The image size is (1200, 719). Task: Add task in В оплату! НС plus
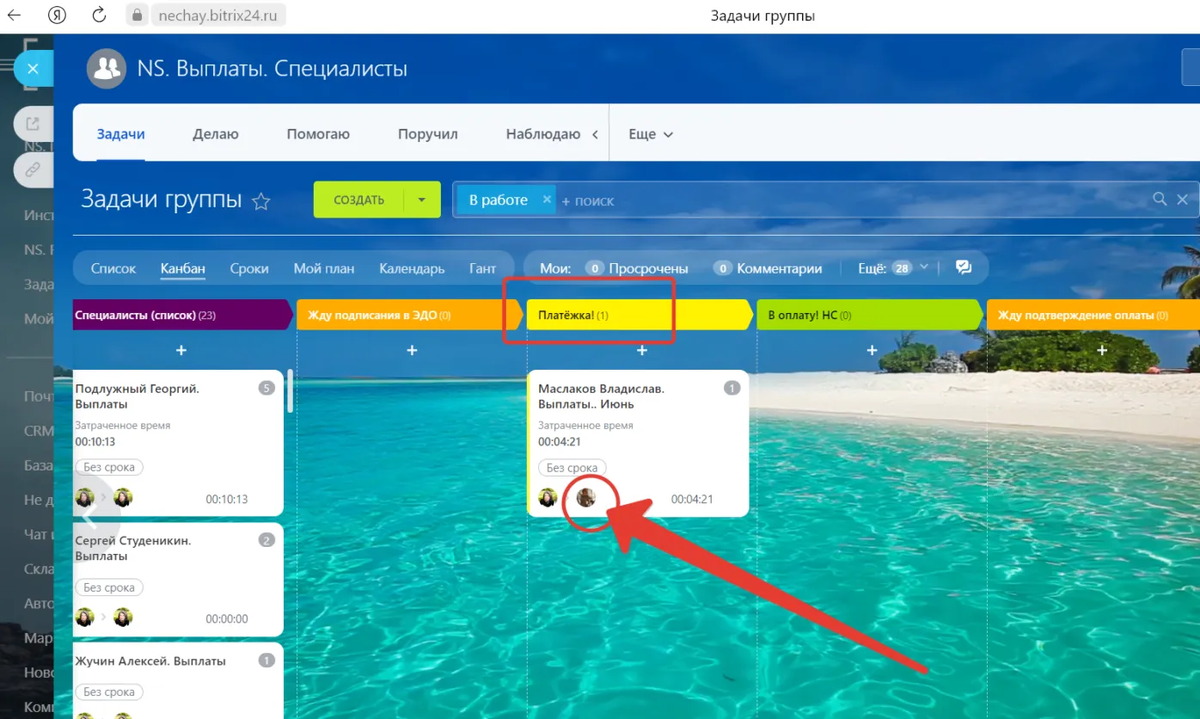(x=872, y=350)
